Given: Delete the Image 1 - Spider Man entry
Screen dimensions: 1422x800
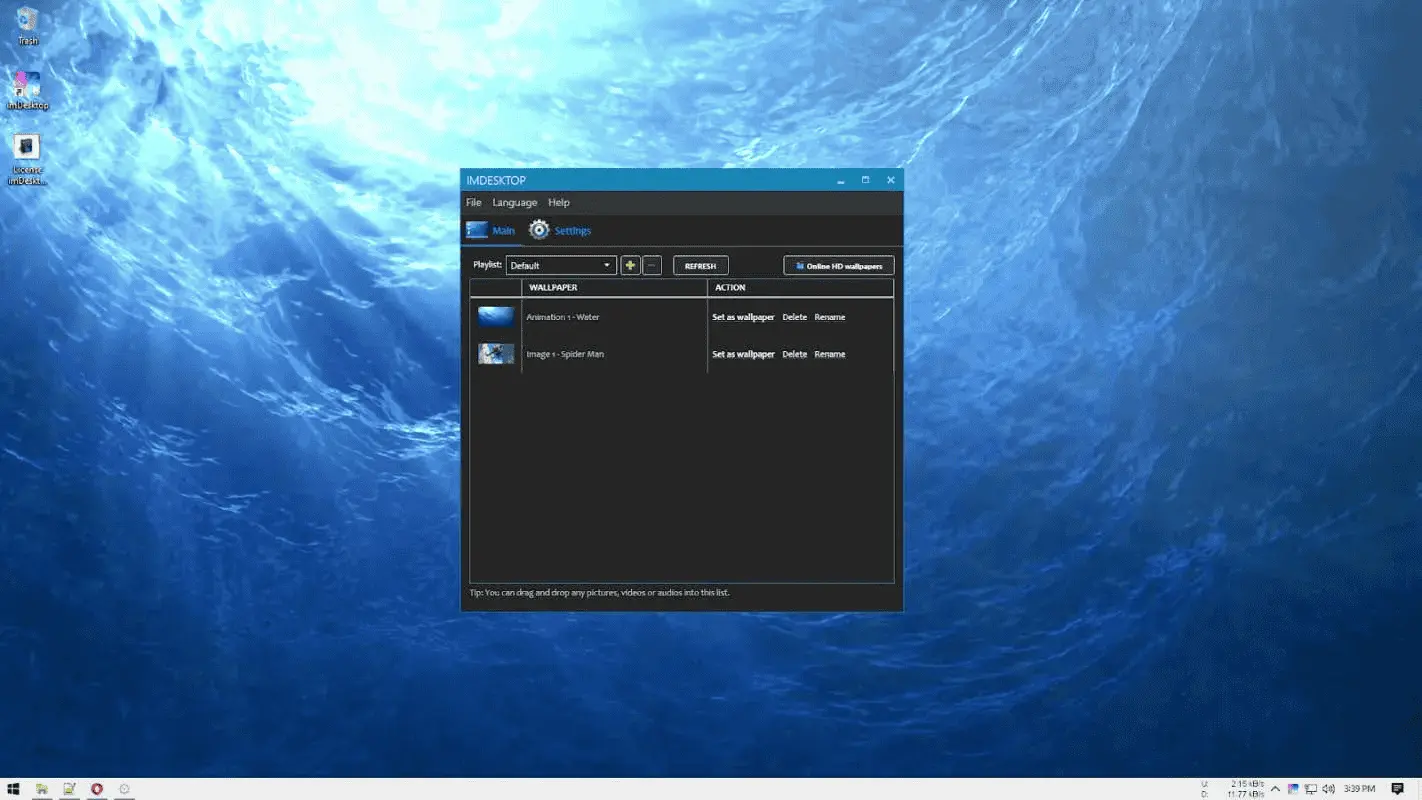Looking at the screenshot, I should pos(794,354).
